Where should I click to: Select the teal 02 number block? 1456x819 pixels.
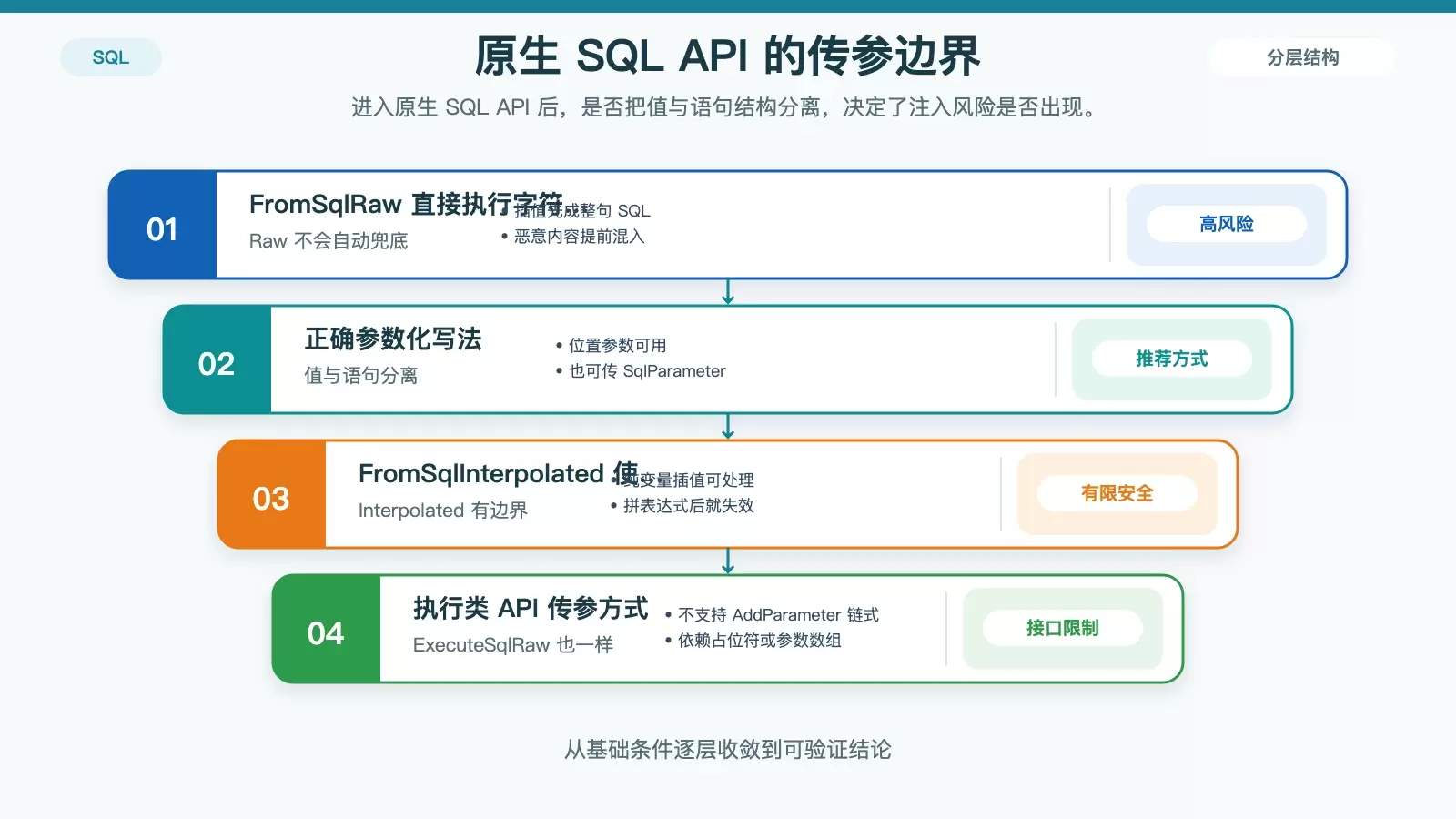[x=217, y=359]
